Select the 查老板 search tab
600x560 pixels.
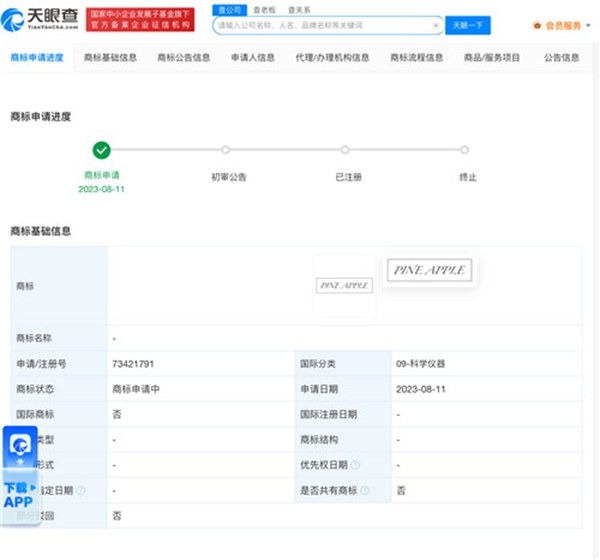(x=264, y=10)
